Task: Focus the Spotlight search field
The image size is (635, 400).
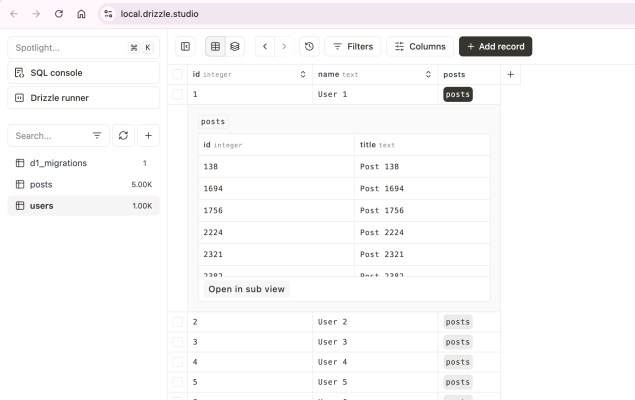Action: (x=83, y=48)
